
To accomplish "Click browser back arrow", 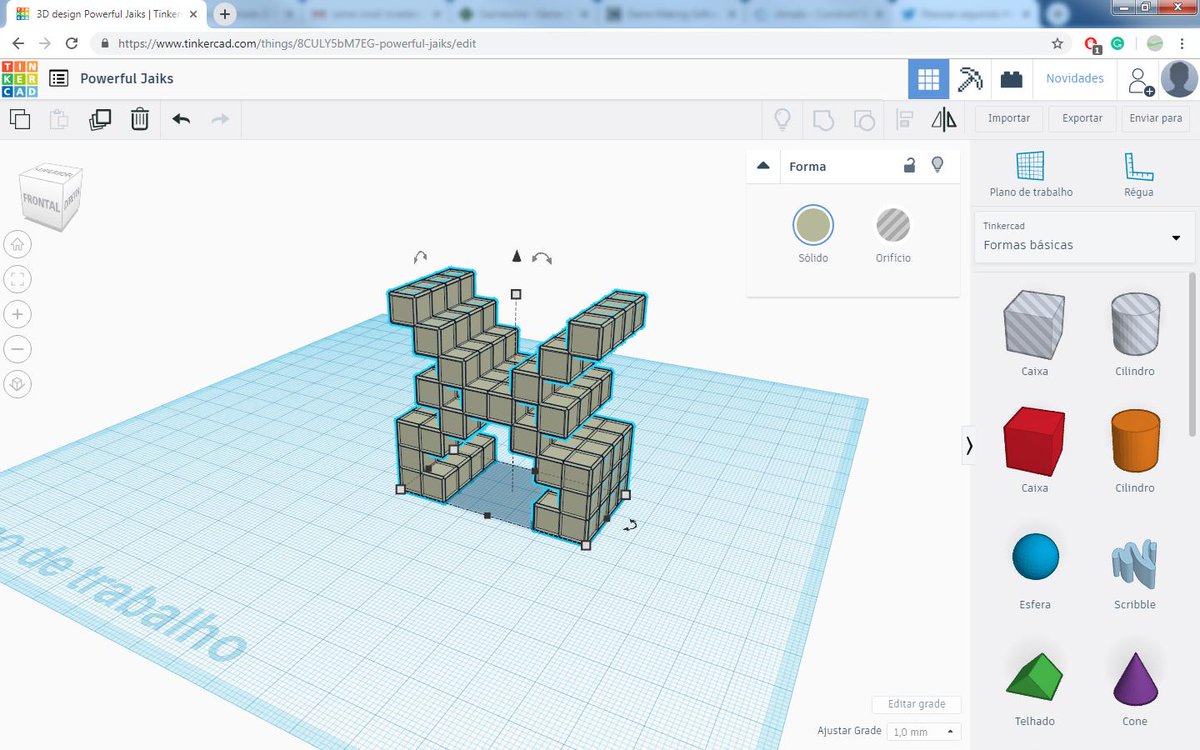I will point(18,44).
